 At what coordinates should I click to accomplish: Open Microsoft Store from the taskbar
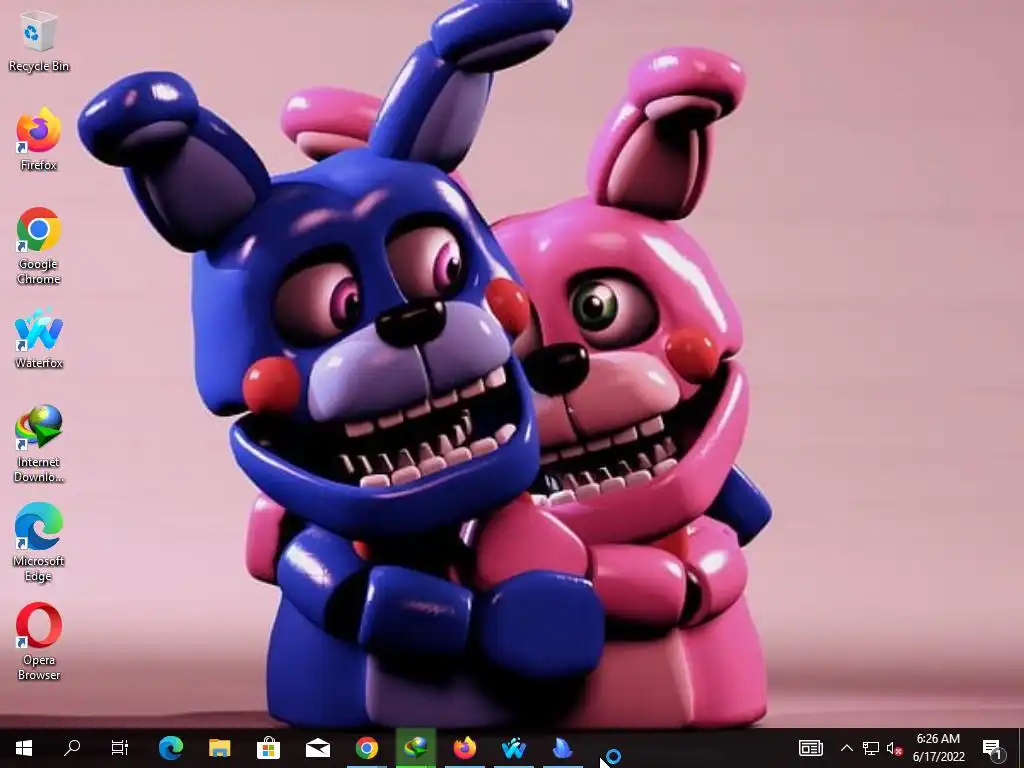click(268, 748)
